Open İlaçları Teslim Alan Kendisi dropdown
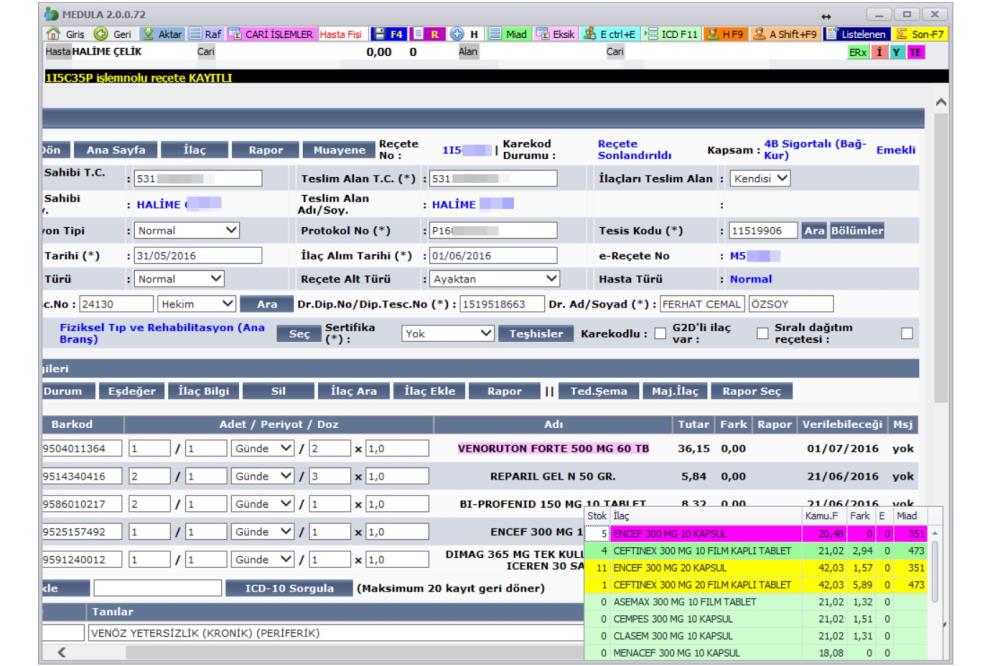The width and height of the screenshot is (1000, 666). coord(760,179)
